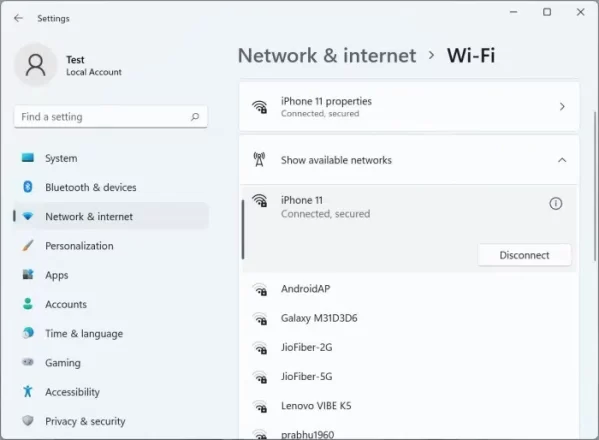Click the antenna icon beside Show available networks
This screenshot has height=440, width=599.
pos(259,159)
